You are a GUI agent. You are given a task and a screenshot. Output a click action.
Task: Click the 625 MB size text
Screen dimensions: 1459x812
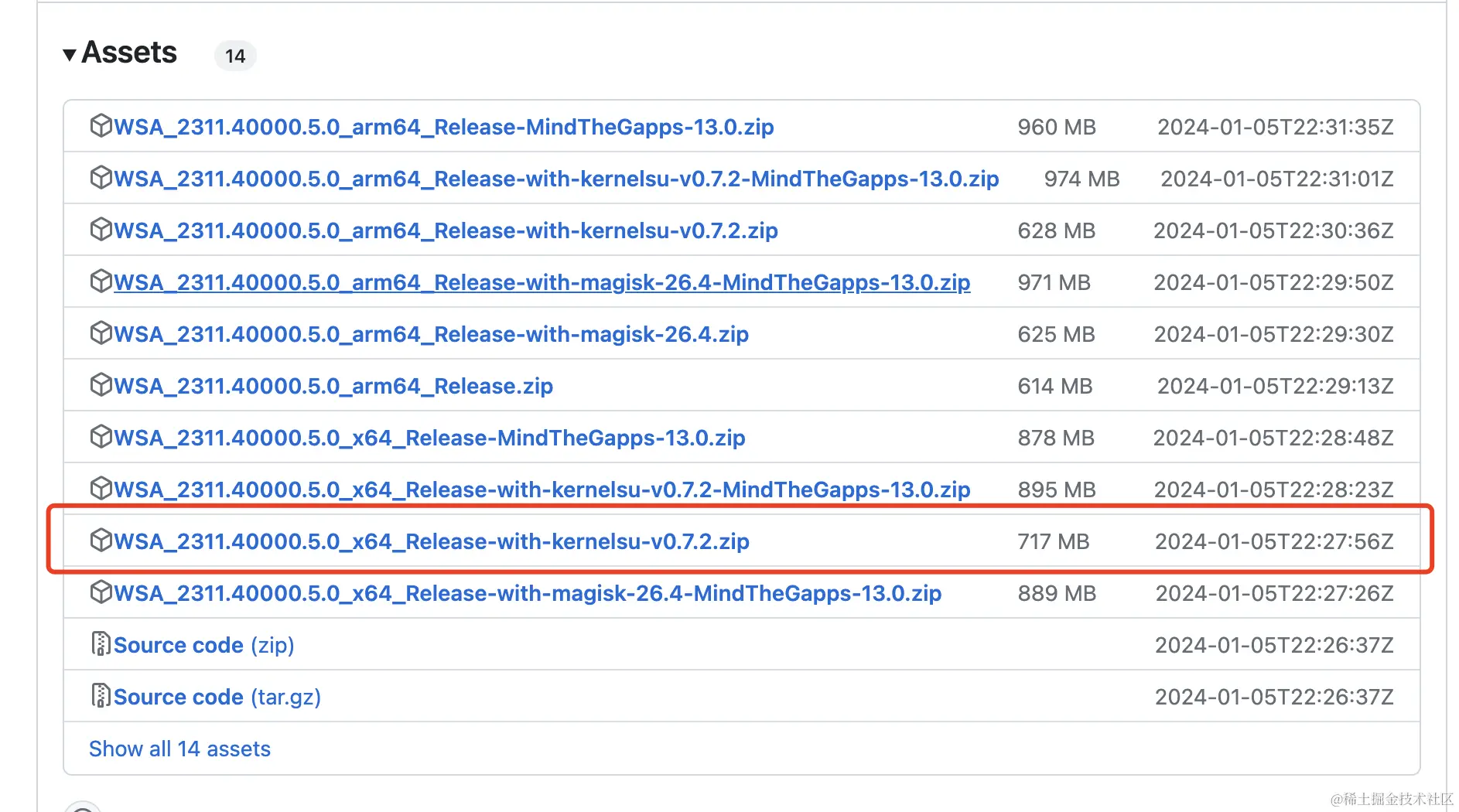point(1056,334)
